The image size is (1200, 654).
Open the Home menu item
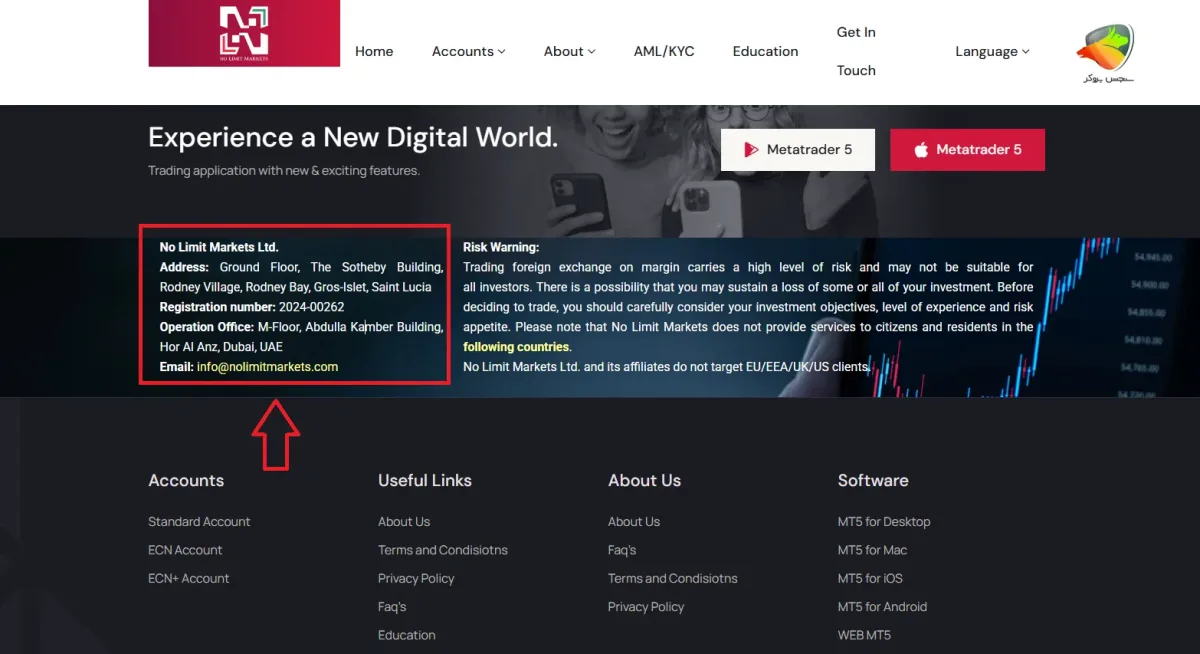tap(374, 51)
